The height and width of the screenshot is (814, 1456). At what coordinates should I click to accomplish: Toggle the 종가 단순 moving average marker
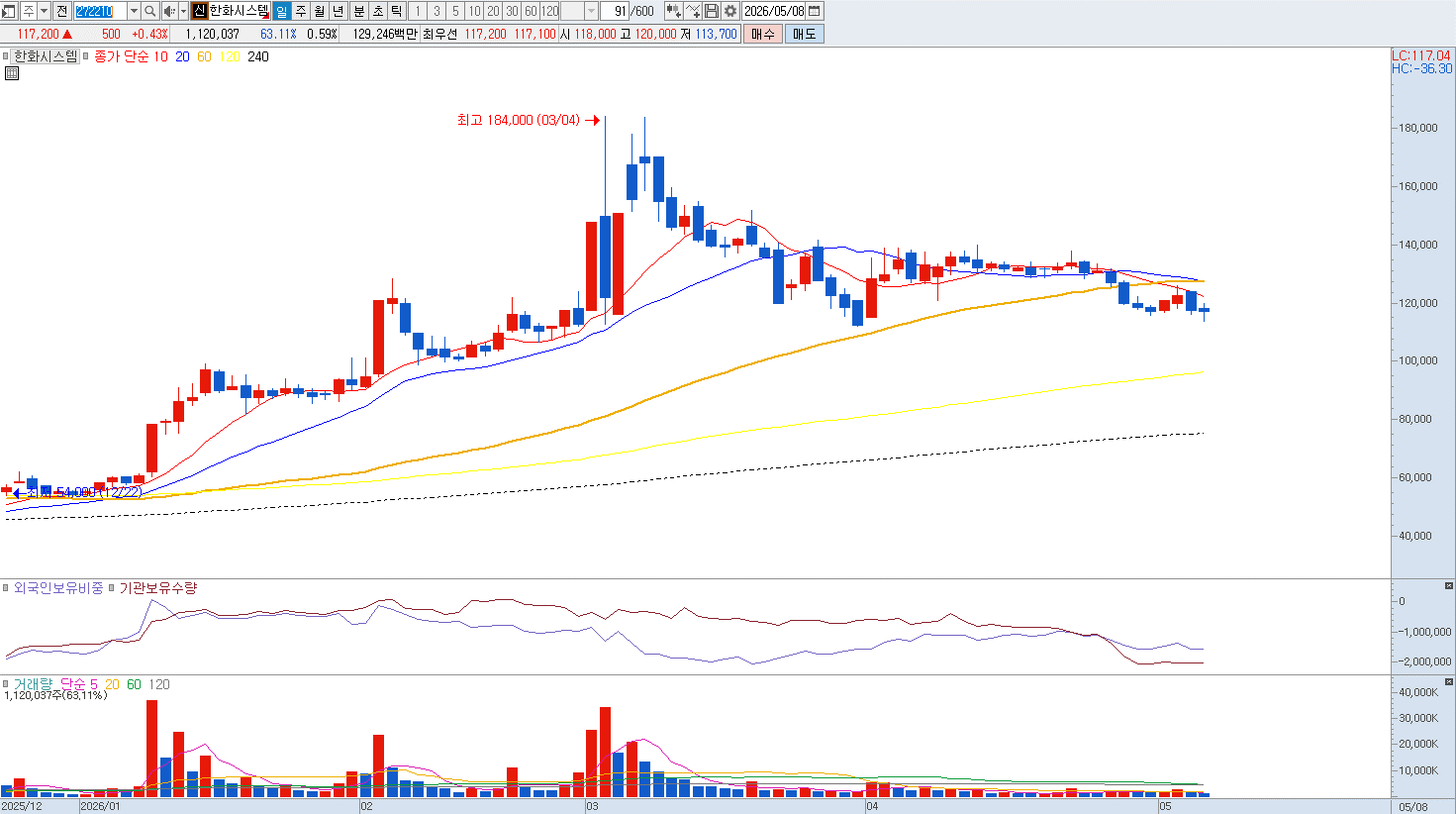point(87,56)
